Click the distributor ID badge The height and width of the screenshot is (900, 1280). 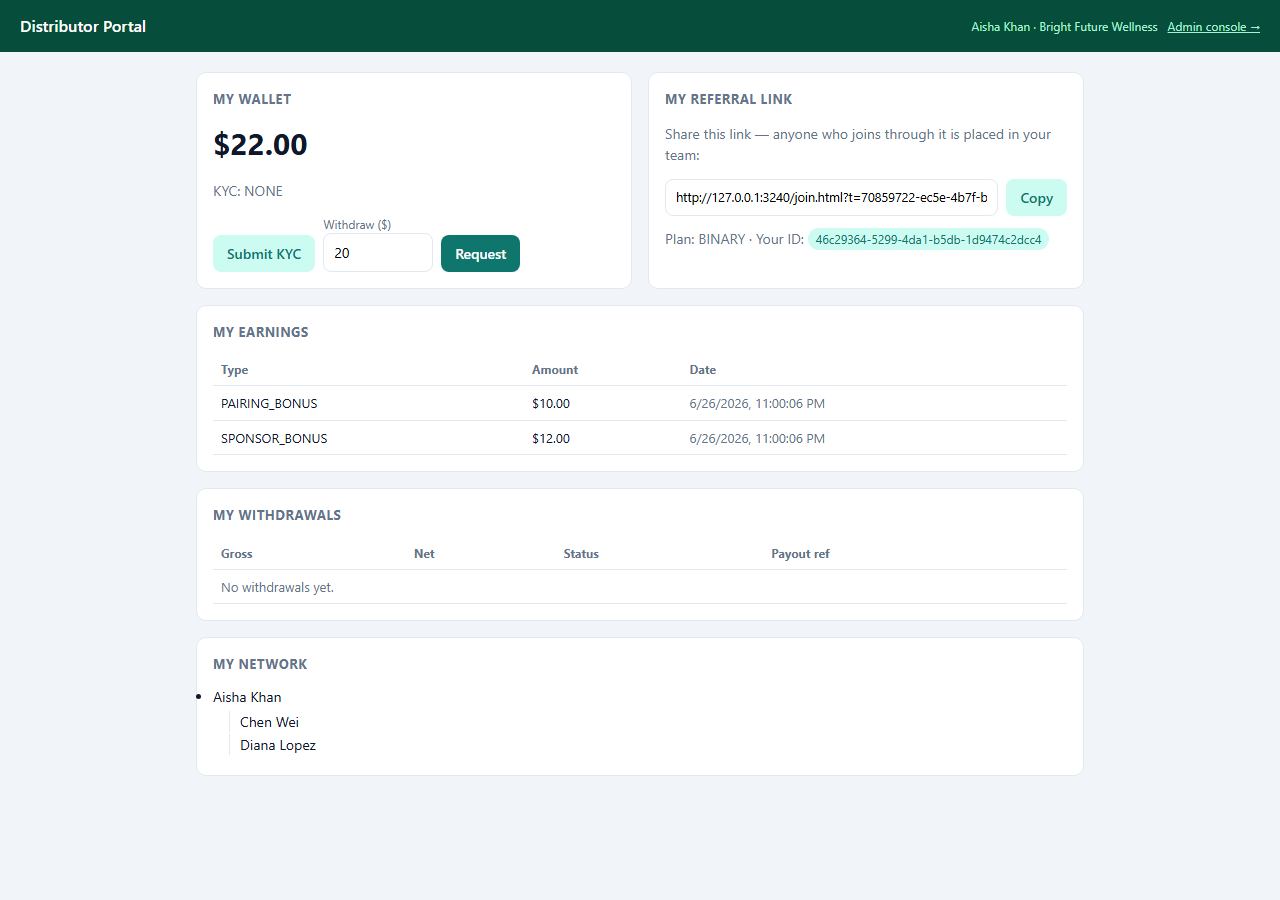pos(928,240)
